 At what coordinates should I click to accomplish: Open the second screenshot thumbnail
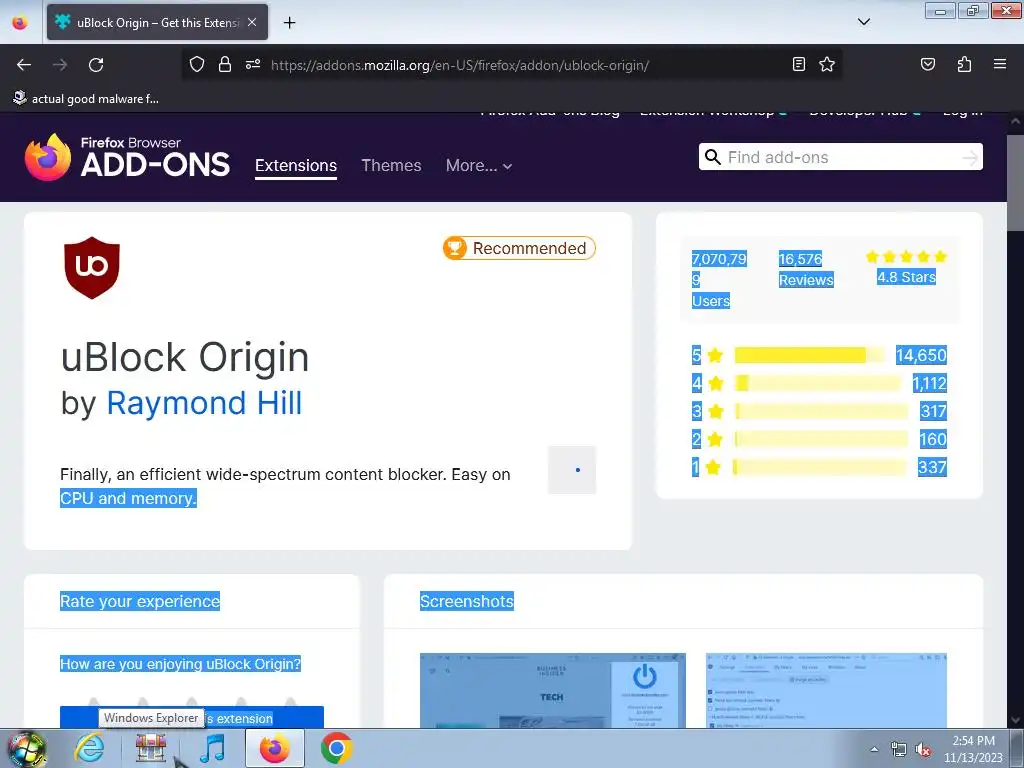pos(826,690)
